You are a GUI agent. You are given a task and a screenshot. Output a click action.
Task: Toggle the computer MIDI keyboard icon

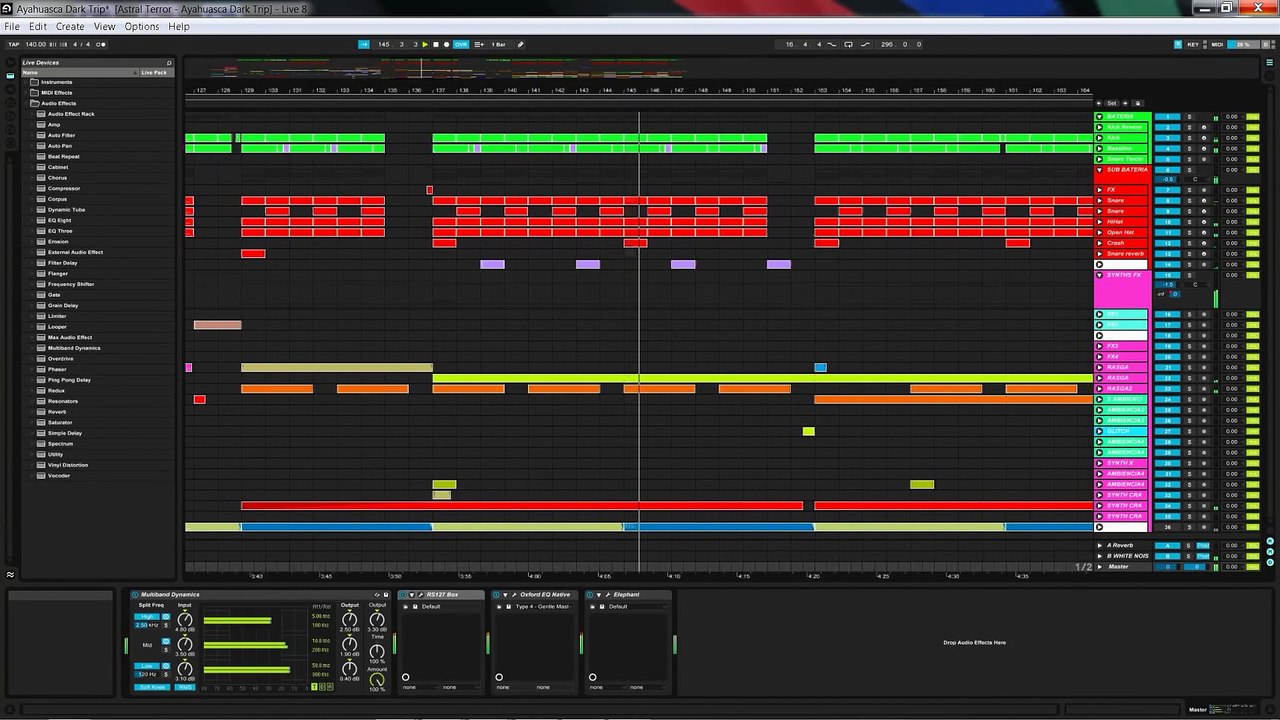click(1178, 44)
